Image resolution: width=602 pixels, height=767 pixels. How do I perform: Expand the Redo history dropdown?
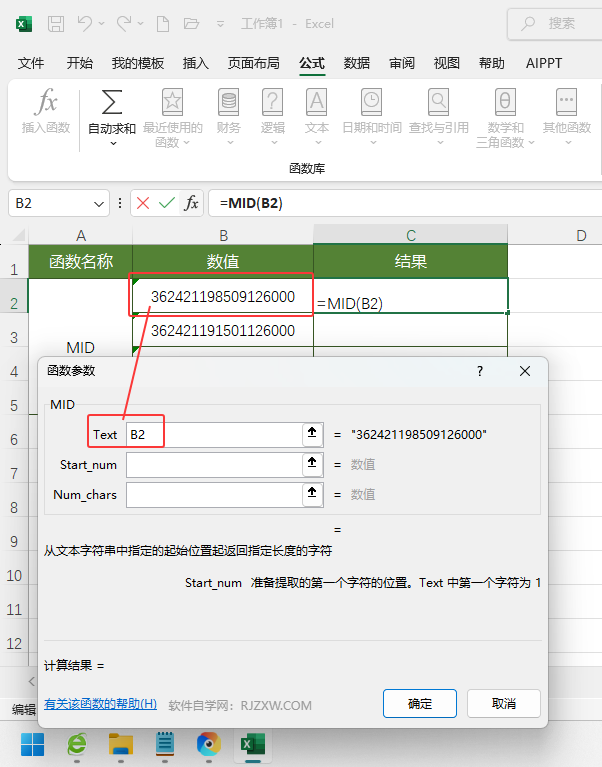[140, 23]
